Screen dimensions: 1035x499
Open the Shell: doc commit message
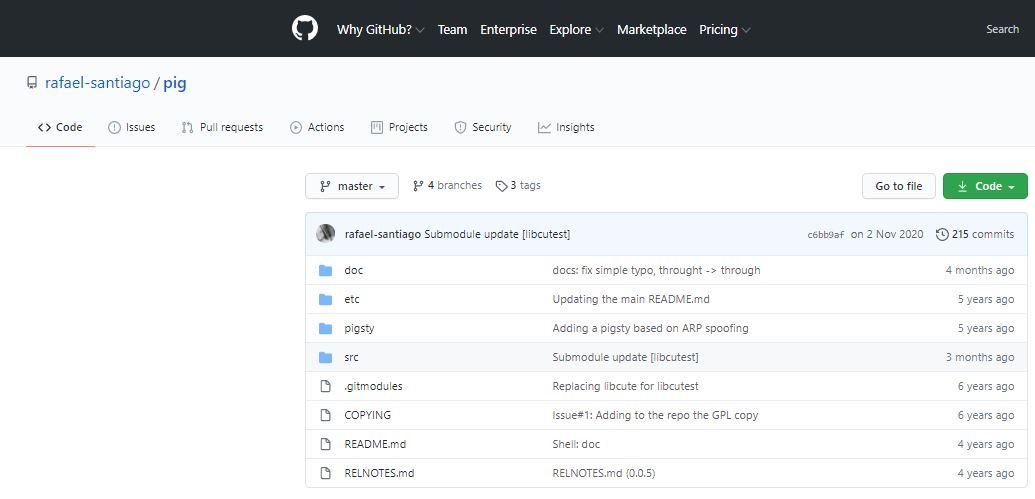(x=576, y=444)
